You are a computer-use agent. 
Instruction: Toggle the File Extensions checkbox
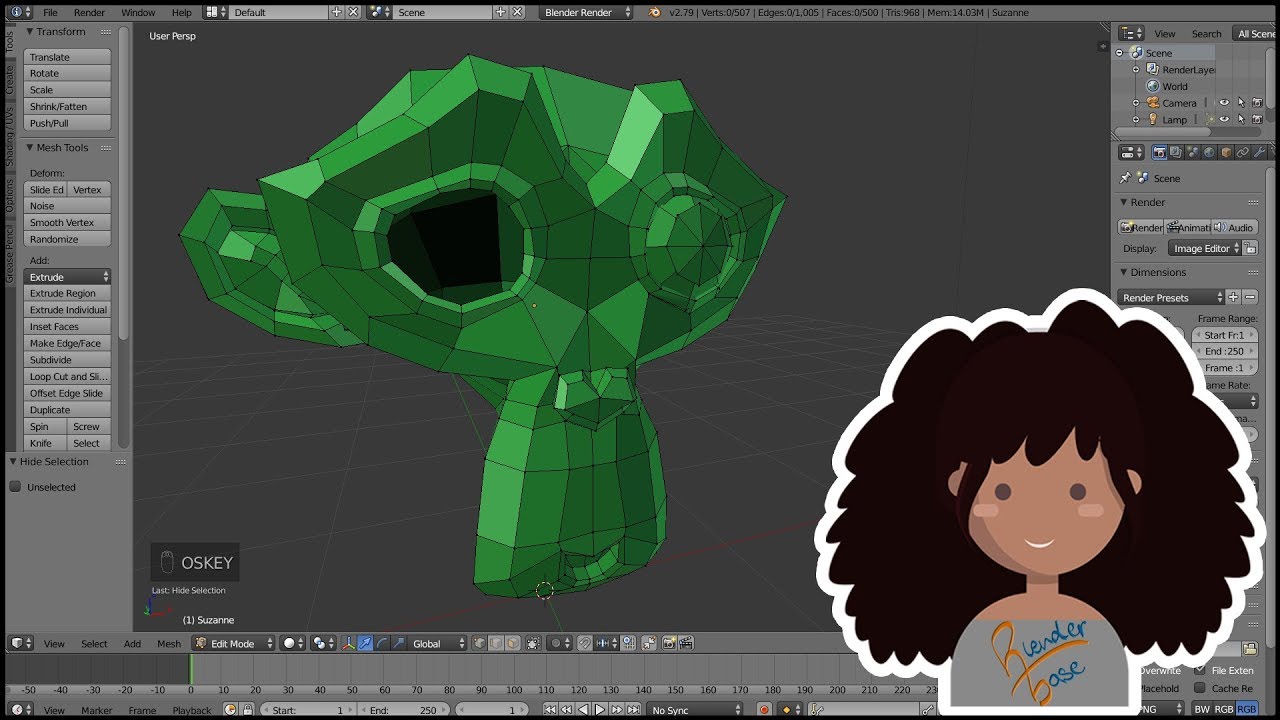pyautogui.click(x=1199, y=670)
